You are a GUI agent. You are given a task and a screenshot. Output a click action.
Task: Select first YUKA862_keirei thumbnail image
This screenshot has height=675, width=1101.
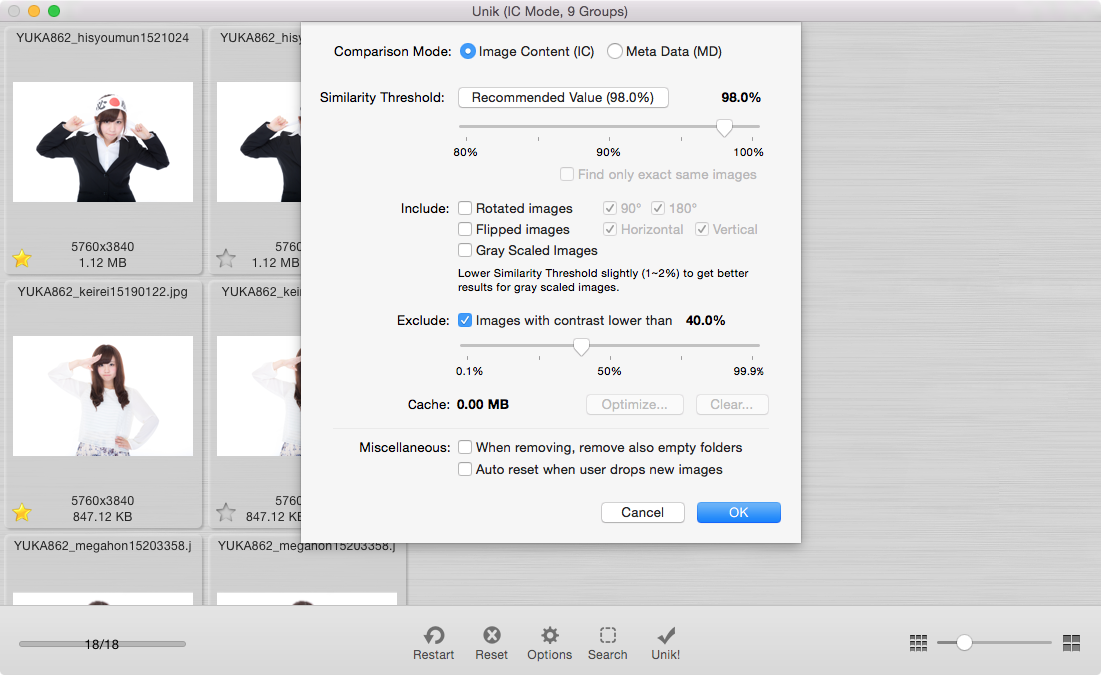click(103, 396)
